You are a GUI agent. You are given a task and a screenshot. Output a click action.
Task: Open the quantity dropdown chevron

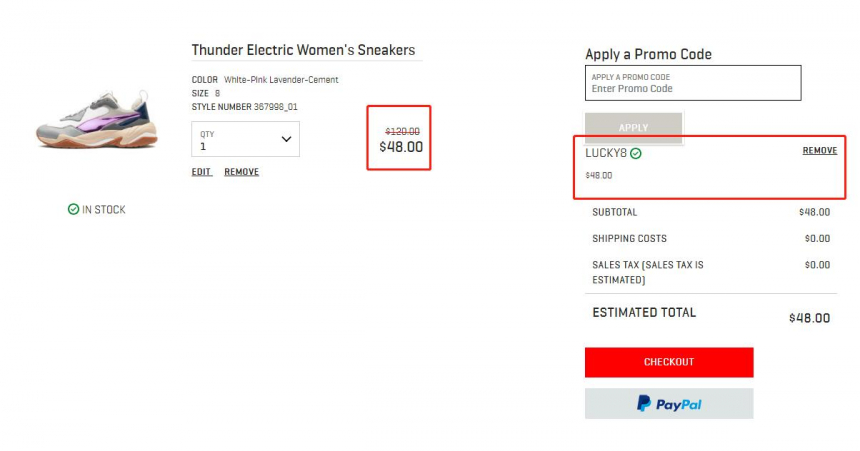(x=286, y=139)
